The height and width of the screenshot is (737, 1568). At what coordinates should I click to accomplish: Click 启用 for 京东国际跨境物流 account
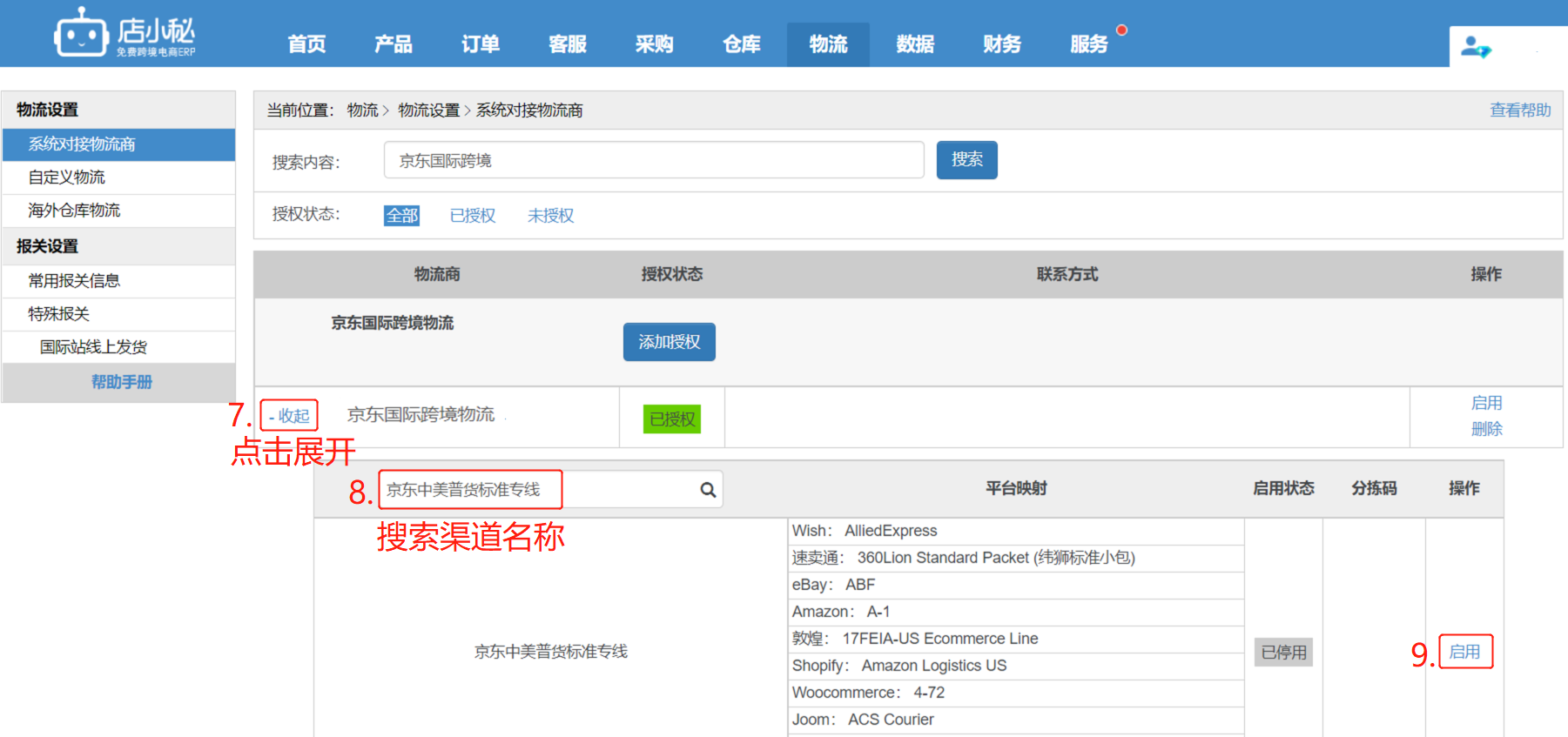(x=1486, y=403)
